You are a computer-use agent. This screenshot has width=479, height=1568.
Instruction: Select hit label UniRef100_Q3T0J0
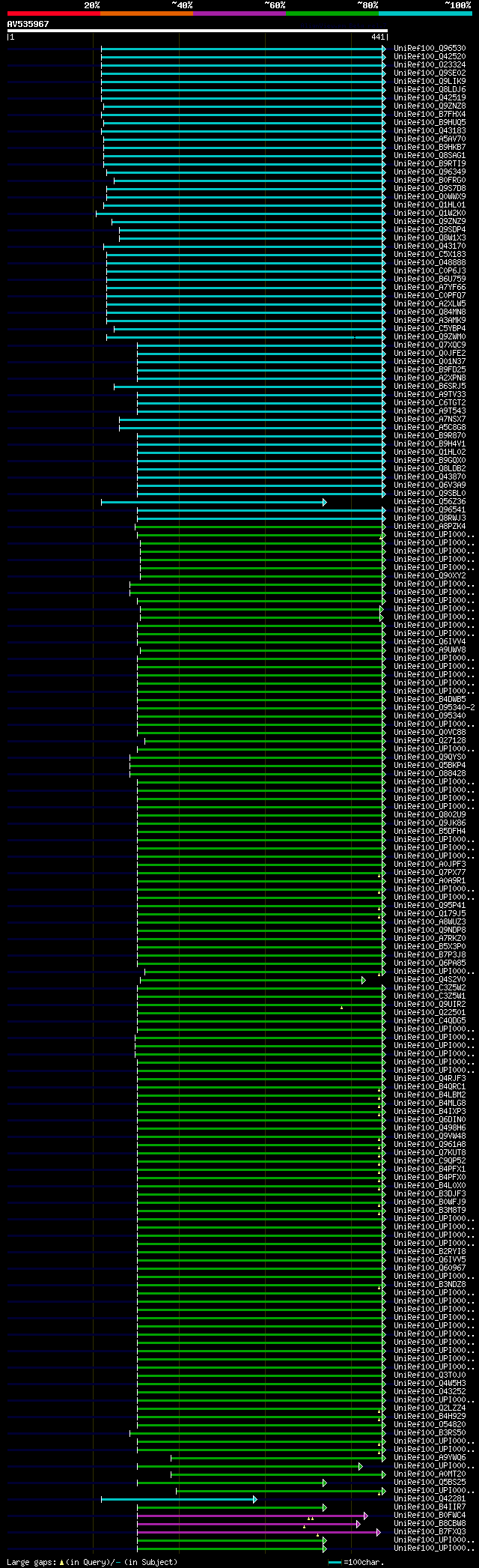click(x=430, y=1375)
